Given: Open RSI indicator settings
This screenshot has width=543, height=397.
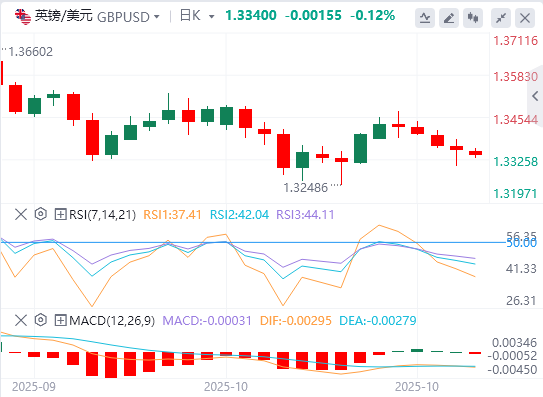Looking at the screenshot, I should click(41, 214).
